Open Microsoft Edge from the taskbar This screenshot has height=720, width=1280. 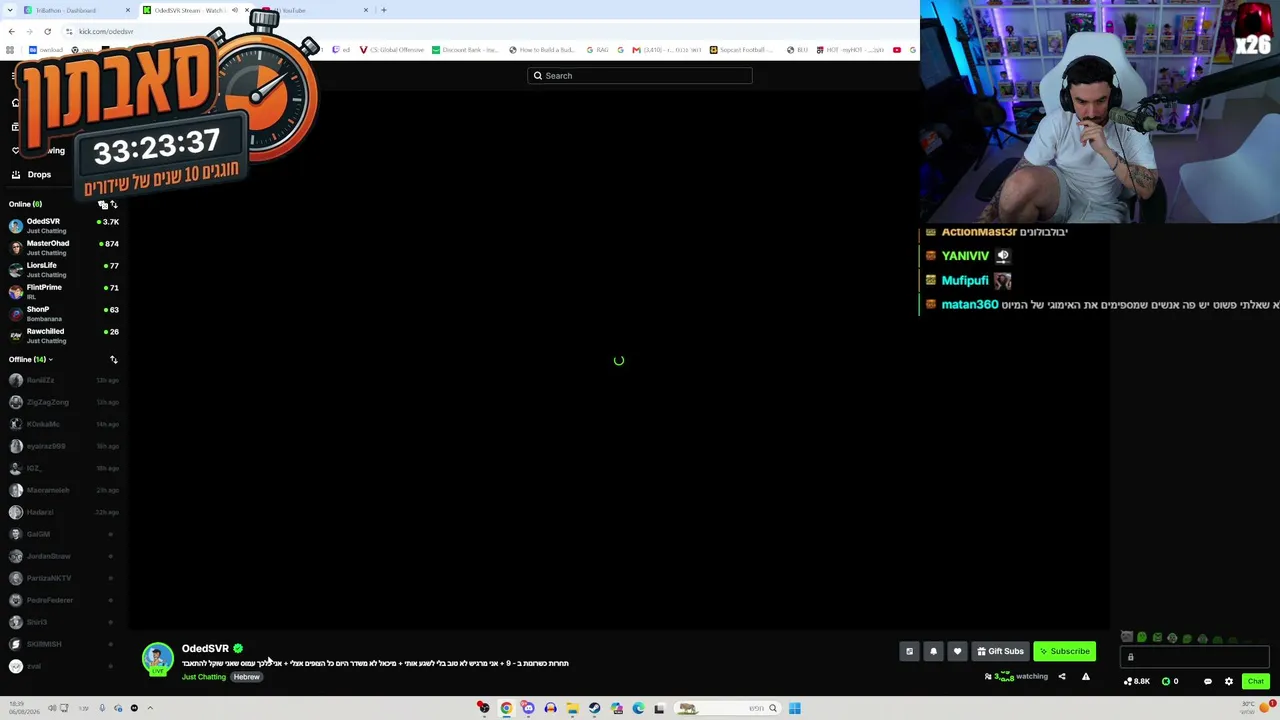pos(638,709)
